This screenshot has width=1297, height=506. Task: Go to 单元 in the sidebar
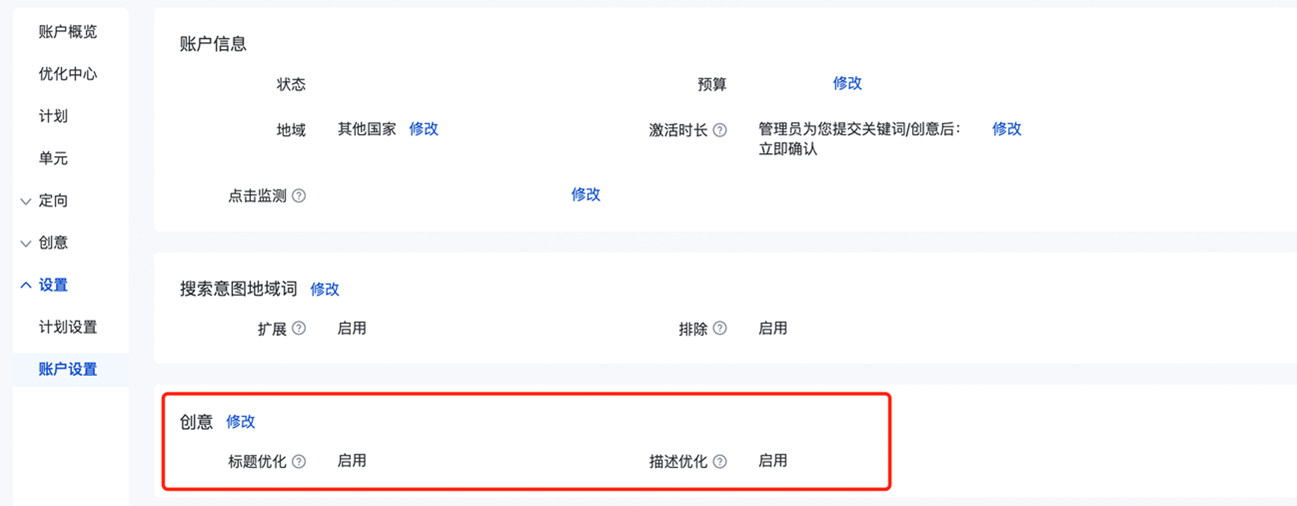(x=53, y=158)
